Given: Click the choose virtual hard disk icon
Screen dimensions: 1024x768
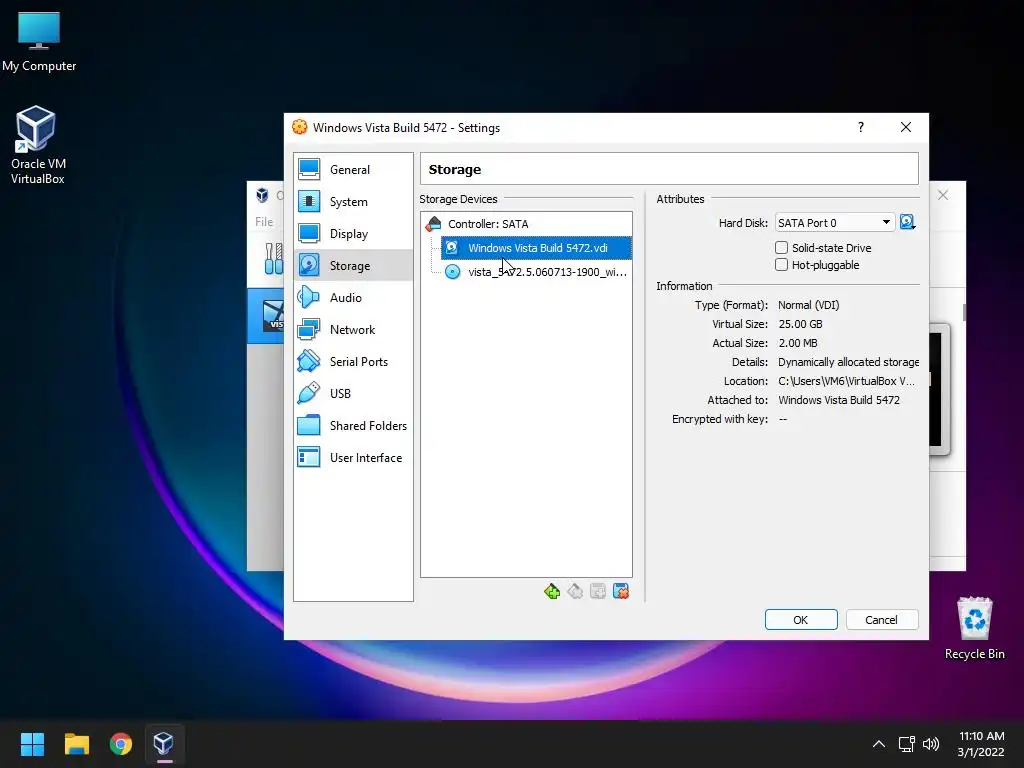Looking at the screenshot, I should [x=907, y=223].
